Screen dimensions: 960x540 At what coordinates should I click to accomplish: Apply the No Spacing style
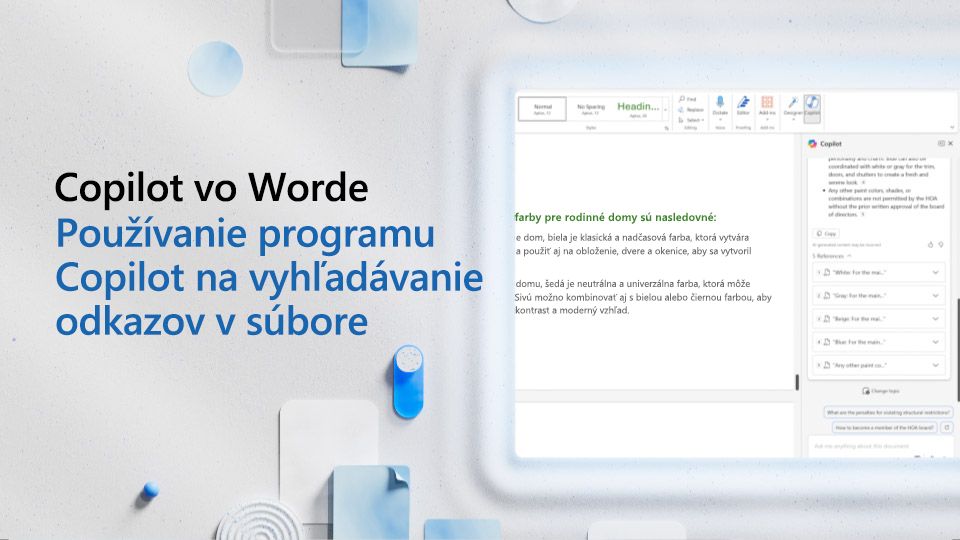(x=590, y=109)
